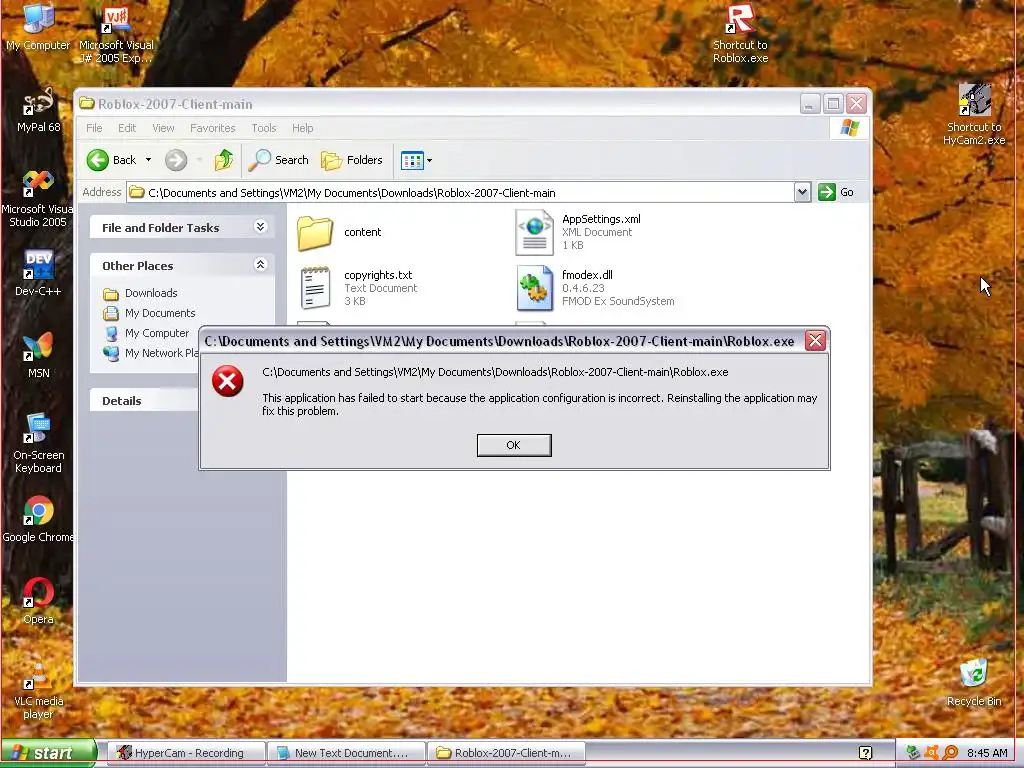
Task: Open the File menu
Action: (x=94, y=128)
